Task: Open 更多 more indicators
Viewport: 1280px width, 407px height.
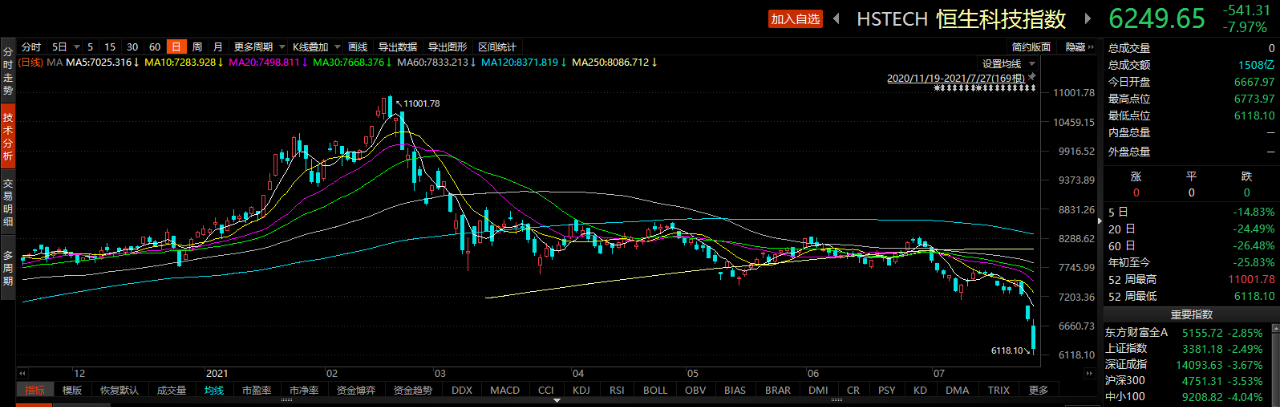Action: pos(1038,390)
